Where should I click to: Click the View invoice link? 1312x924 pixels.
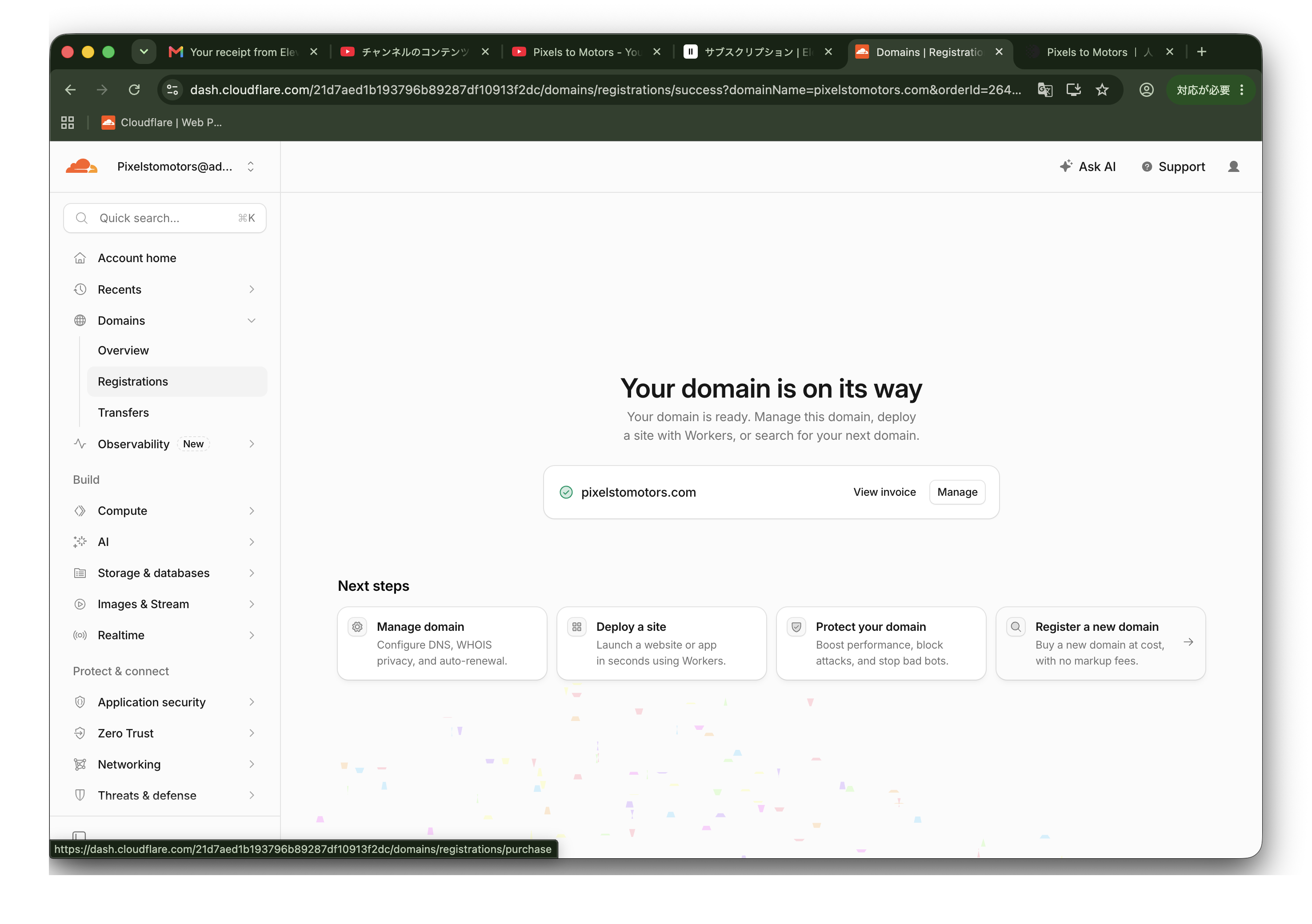(884, 492)
